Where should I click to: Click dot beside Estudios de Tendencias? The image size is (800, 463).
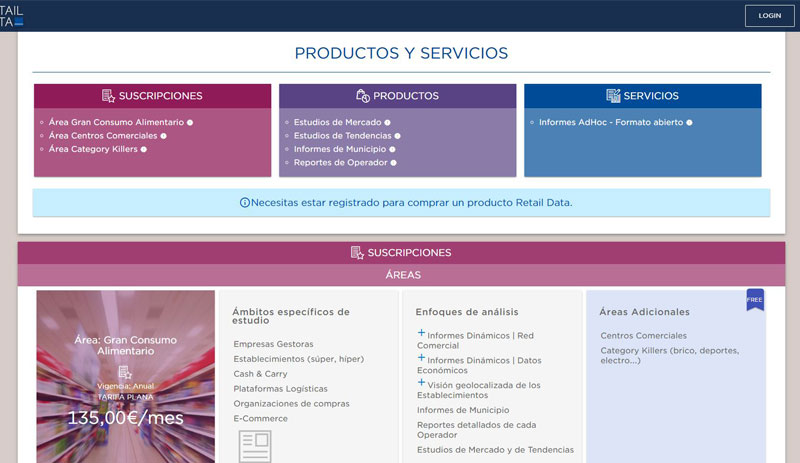tap(397, 136)
